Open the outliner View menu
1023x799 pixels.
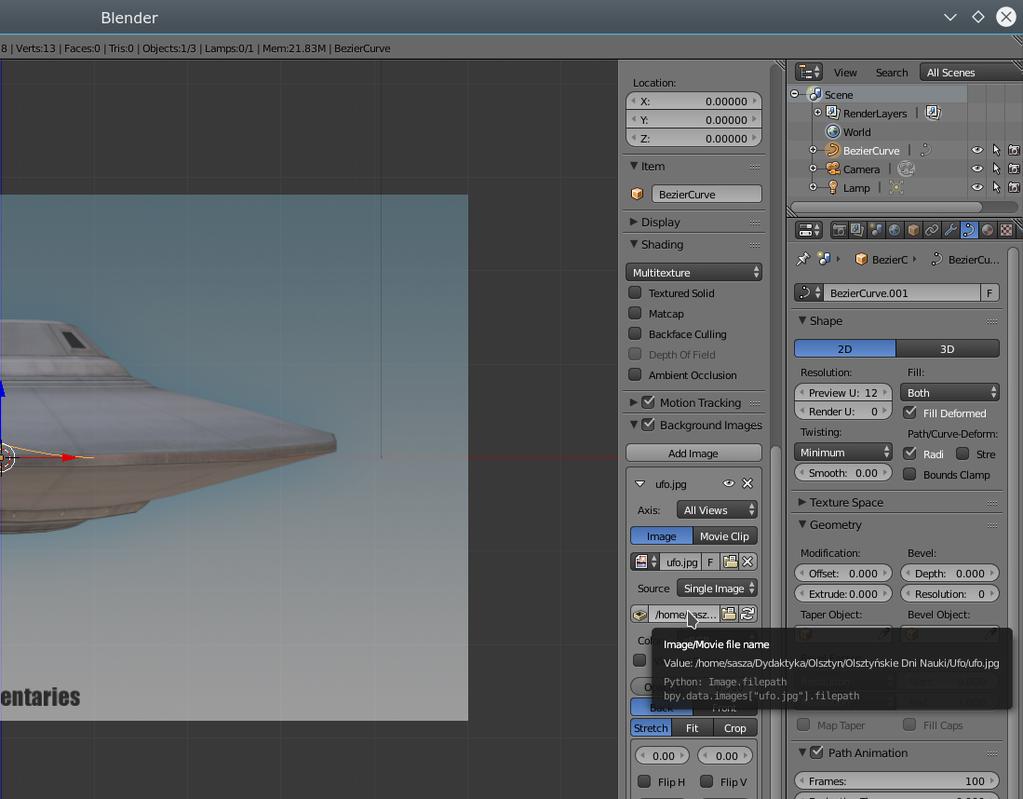coord(845,72)
